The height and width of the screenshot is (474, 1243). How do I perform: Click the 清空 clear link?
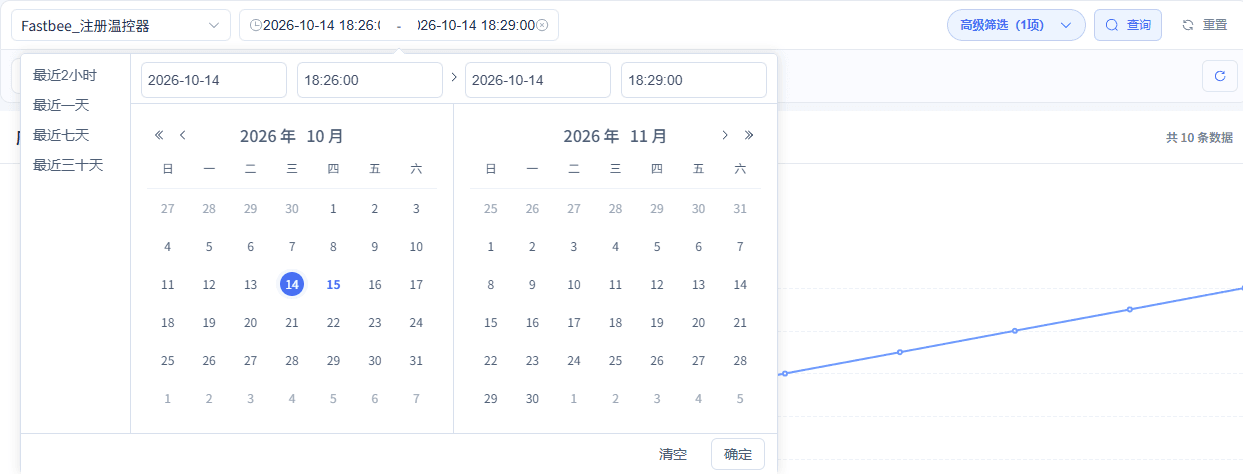coord(673,454)
